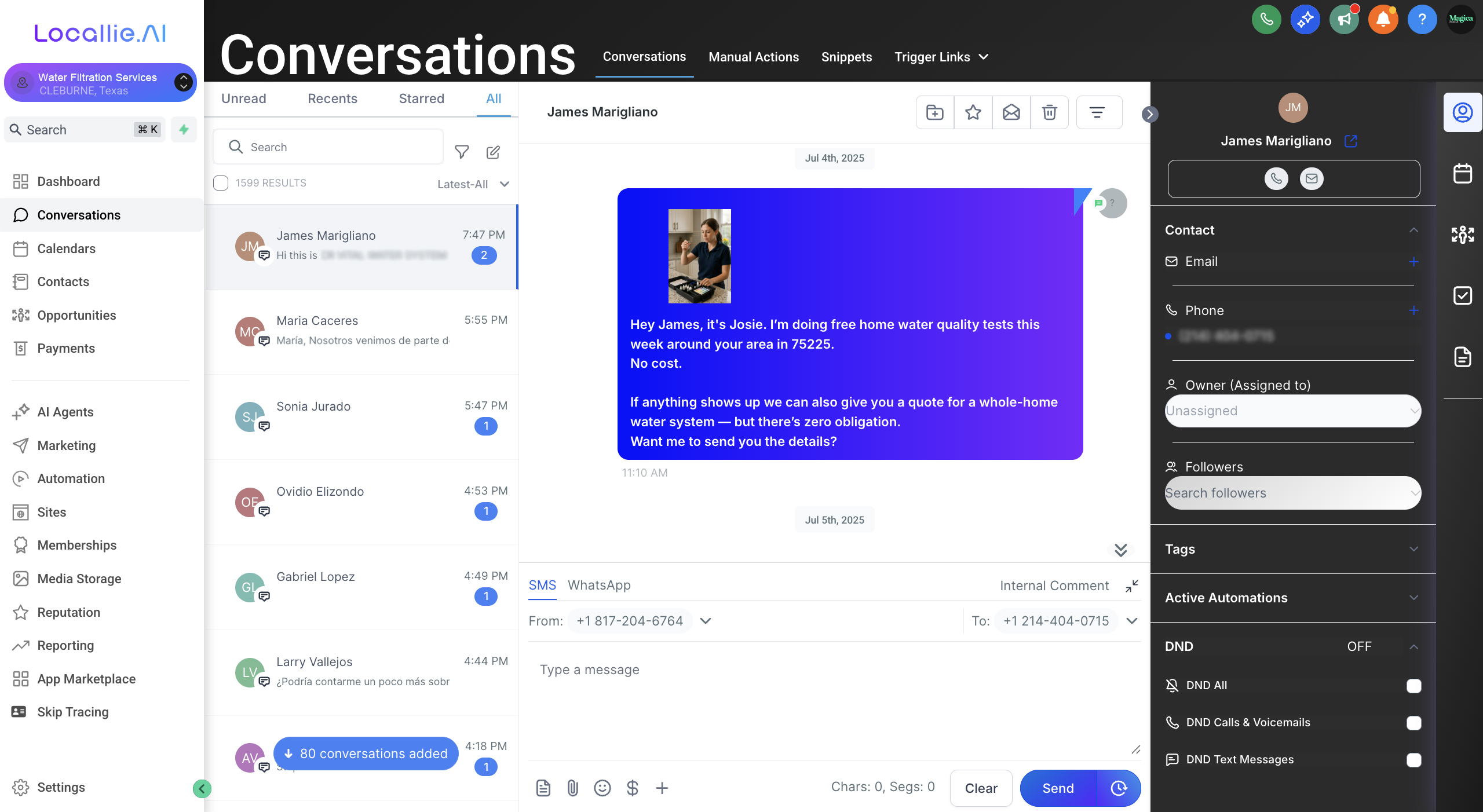Image resolution: width=1483 pixels, height=812 pixels.
Task: Open the compose new message icon
Action: (x=493, y=152)
